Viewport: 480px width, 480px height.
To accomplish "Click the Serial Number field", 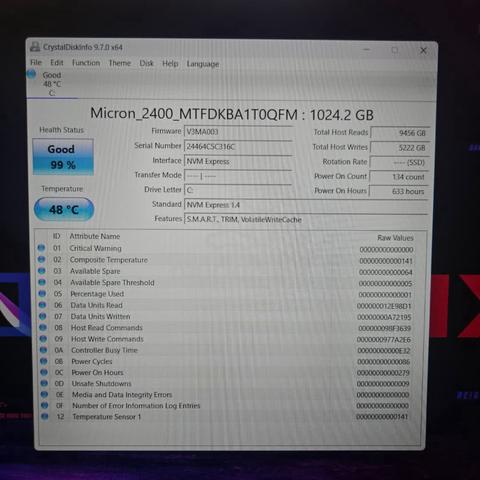I will [238, 146].
